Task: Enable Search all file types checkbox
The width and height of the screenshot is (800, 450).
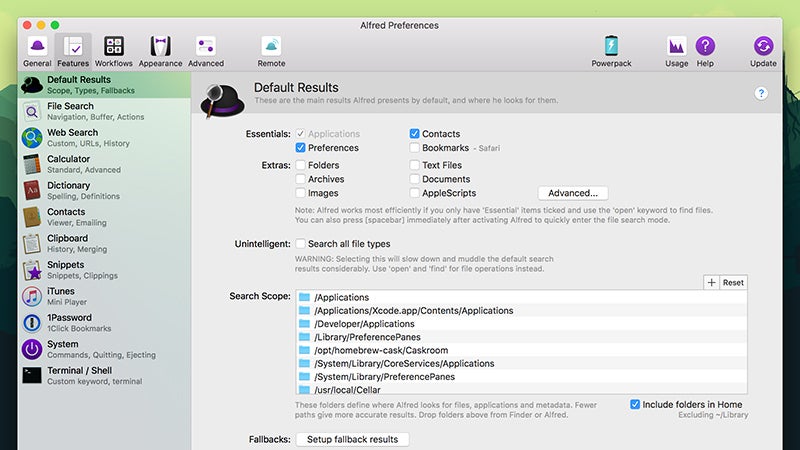Action: (301, 244)
